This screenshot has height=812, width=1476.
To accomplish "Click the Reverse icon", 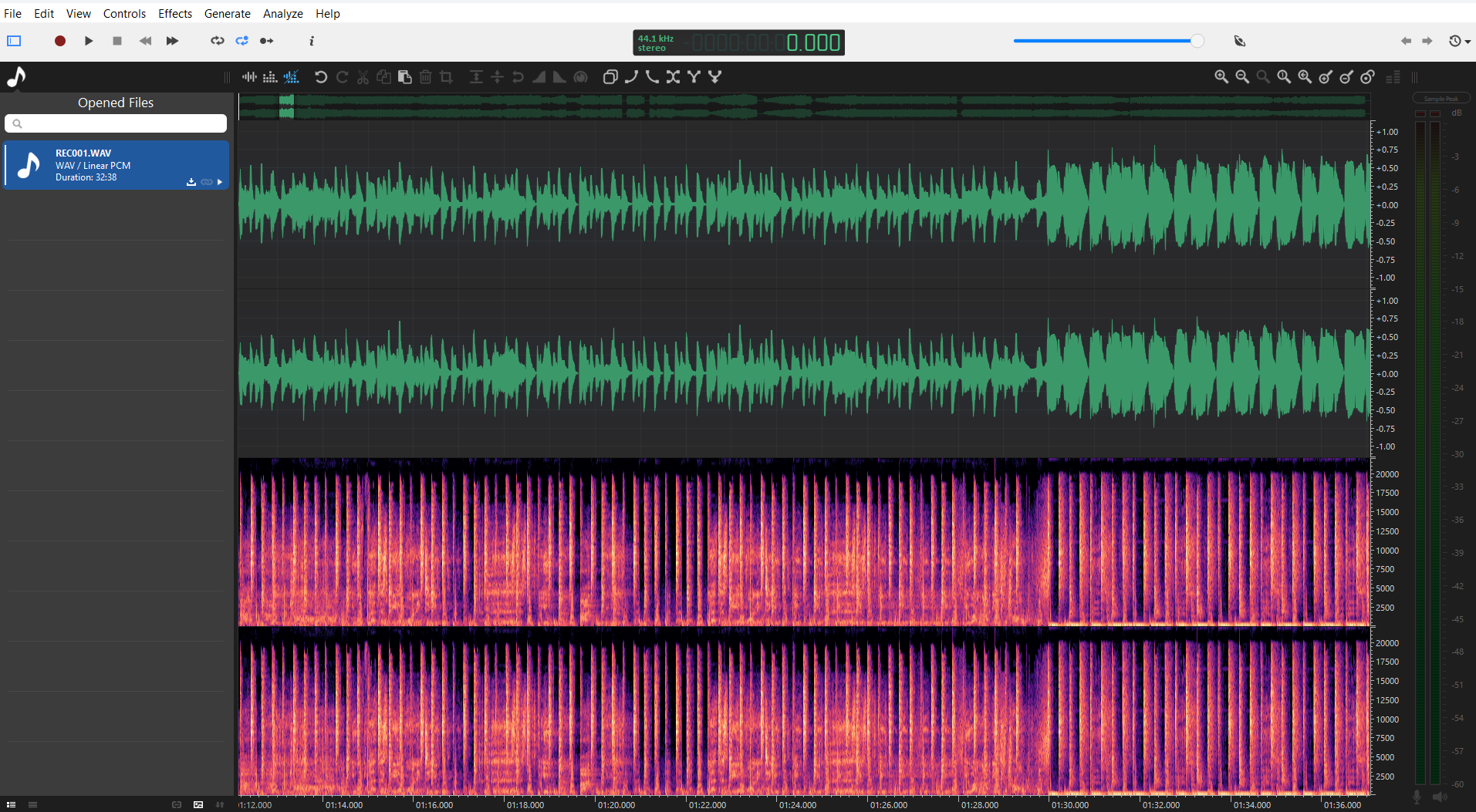I will pos(518,77).
